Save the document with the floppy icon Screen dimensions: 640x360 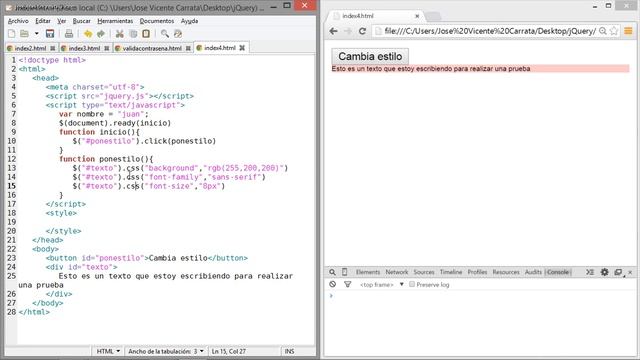(50, 34)
